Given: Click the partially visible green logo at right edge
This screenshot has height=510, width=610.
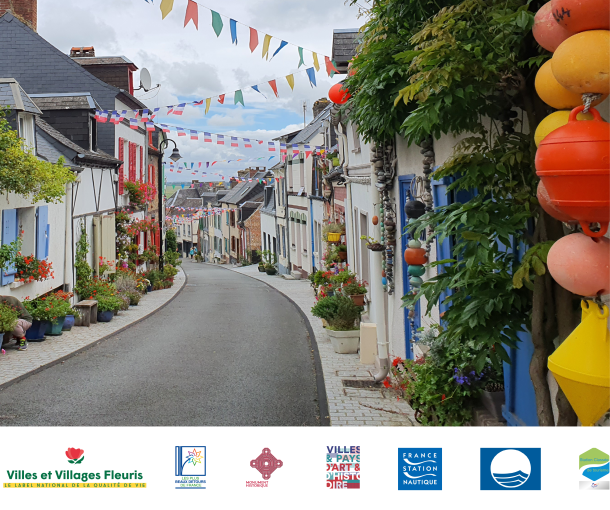Looking at the screenshot, I should (x=595, y=468).
